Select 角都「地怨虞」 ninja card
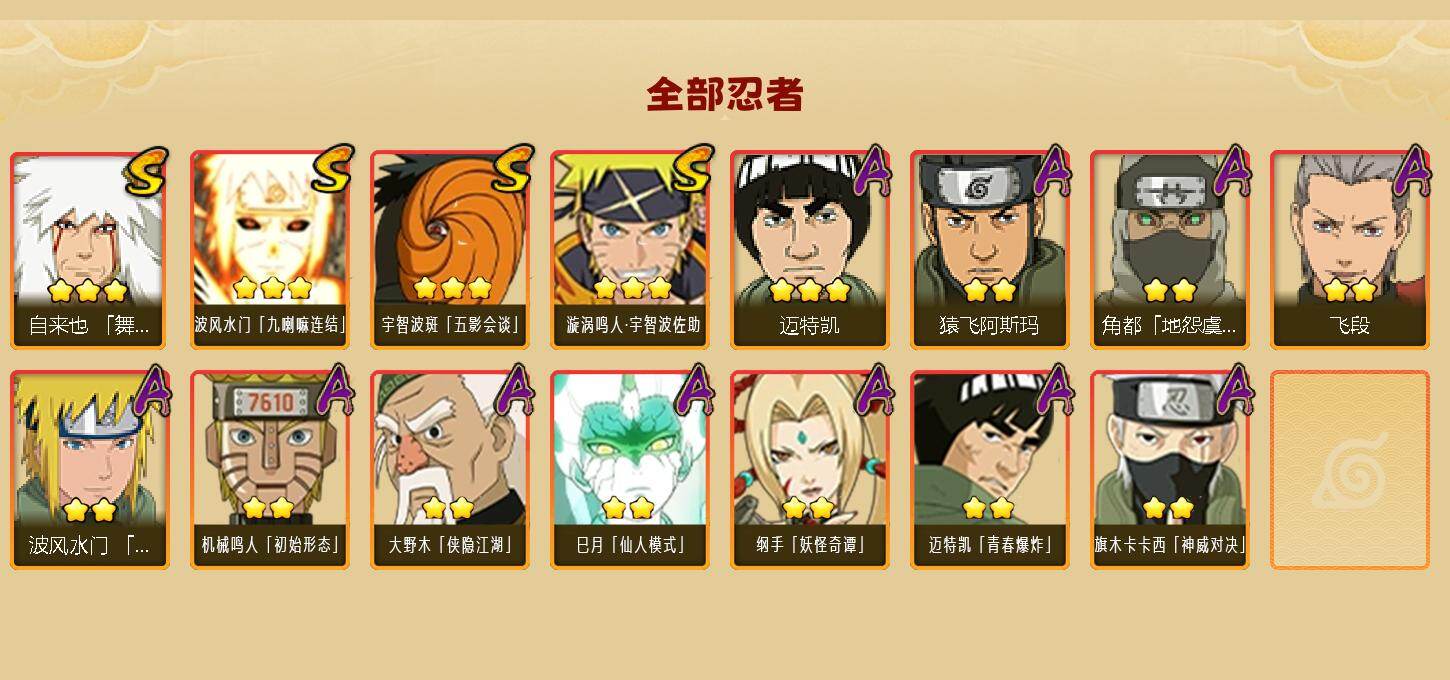1450x680 pixels. pyautogui.click(x=1170, y=250)
